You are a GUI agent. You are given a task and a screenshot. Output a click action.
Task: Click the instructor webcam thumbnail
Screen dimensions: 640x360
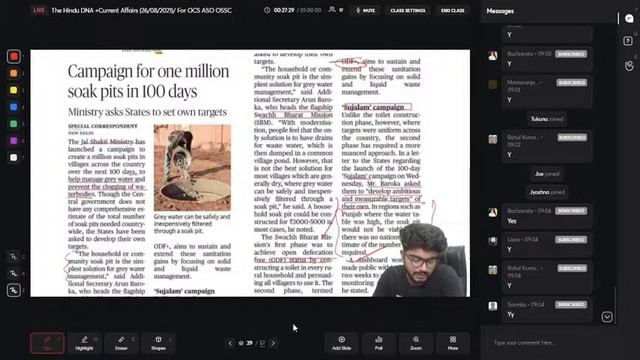pos(420,260)
